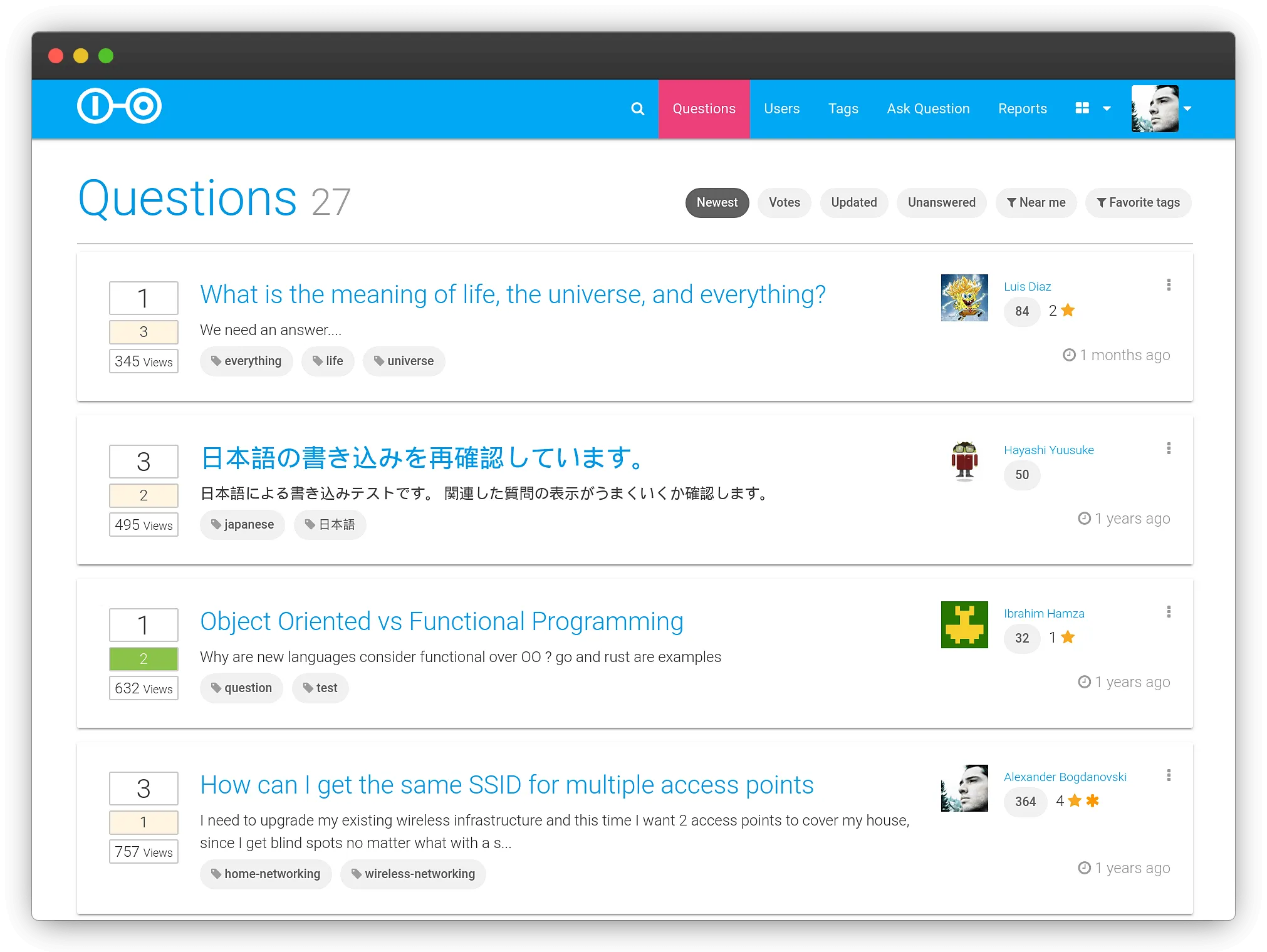Expand the profile avatar dropdown in navbar
This screenshot has height=952, width=1267.
pos(1187,109)
